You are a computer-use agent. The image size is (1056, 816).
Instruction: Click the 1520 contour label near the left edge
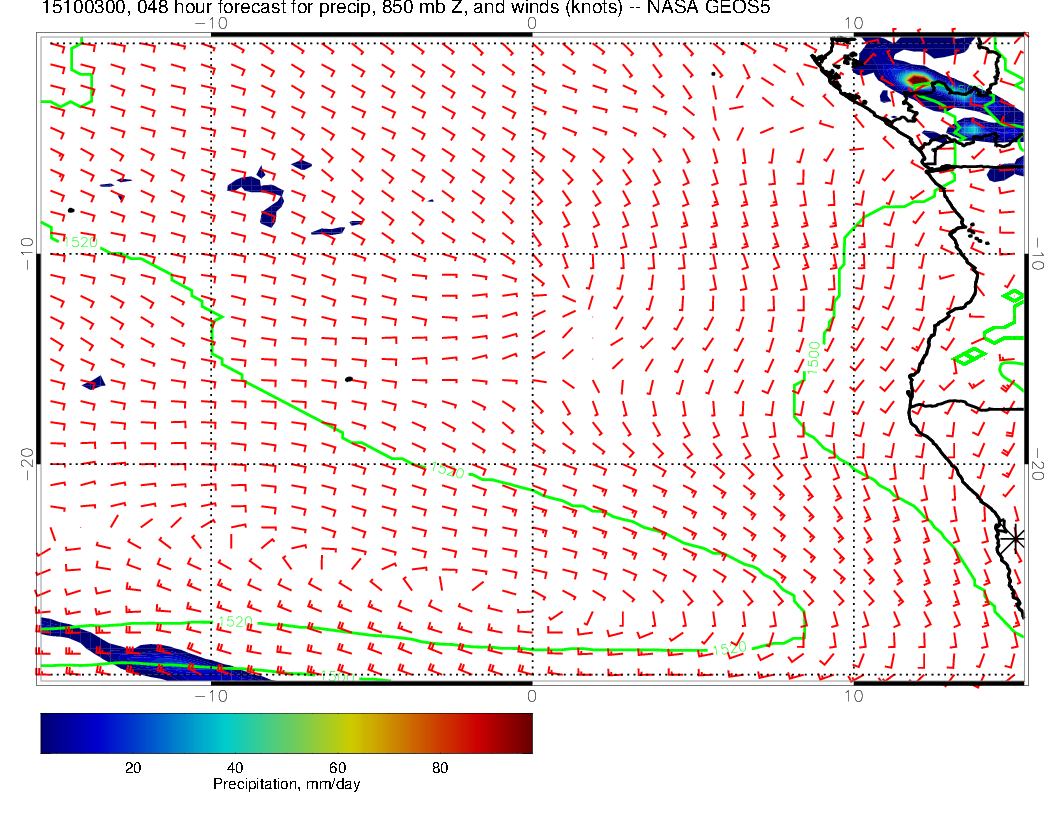pyautogui.click(x=80, y=242)
